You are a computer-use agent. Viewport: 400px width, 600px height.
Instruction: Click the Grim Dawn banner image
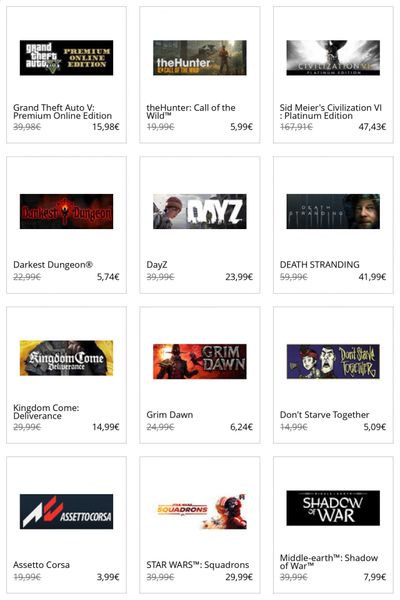tap(199, 361)
